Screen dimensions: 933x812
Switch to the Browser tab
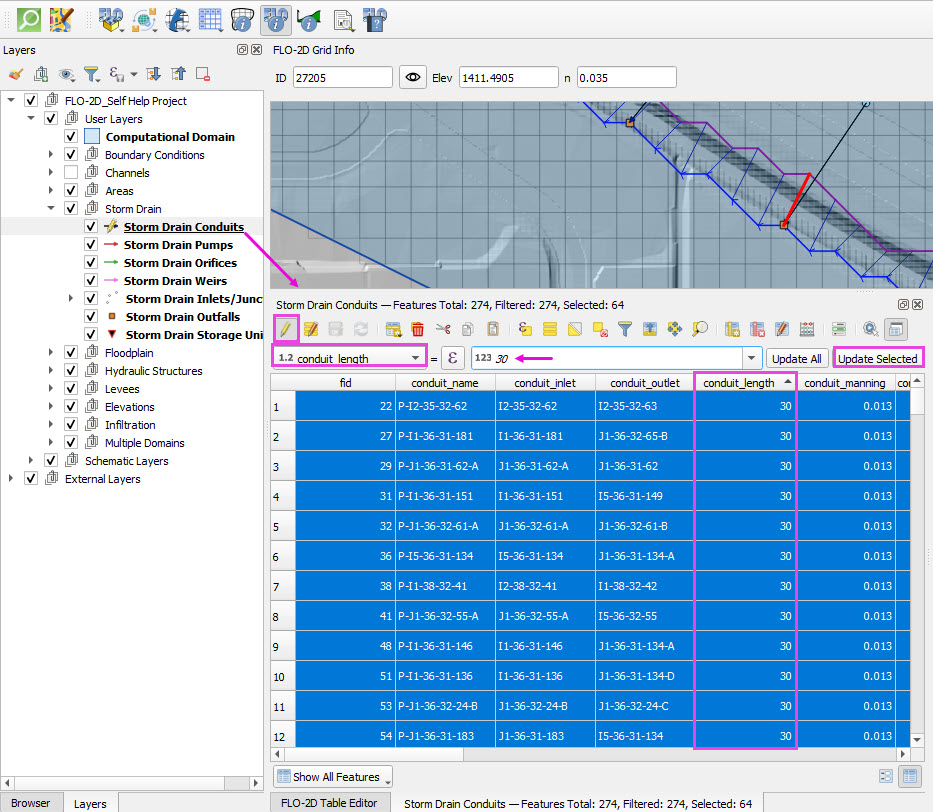click(31, 803)
